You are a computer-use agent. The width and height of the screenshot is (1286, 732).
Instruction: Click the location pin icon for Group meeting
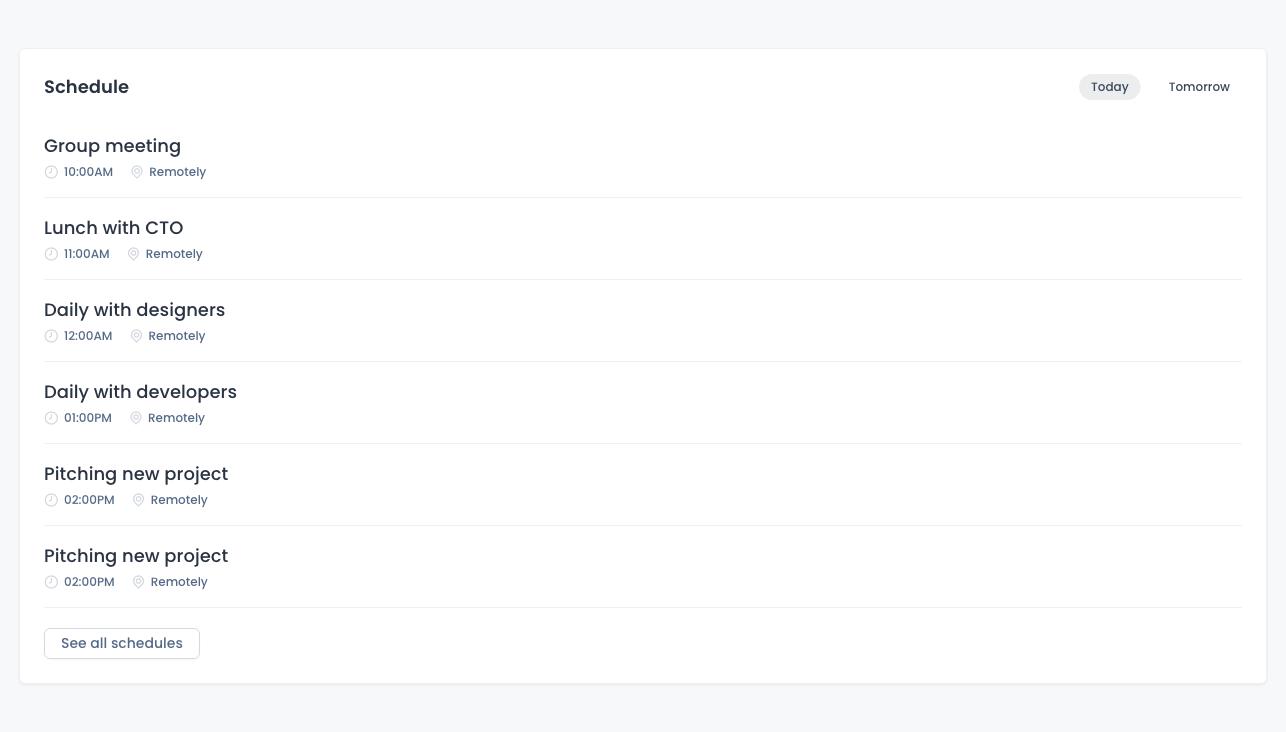click(x=137, y=171)
